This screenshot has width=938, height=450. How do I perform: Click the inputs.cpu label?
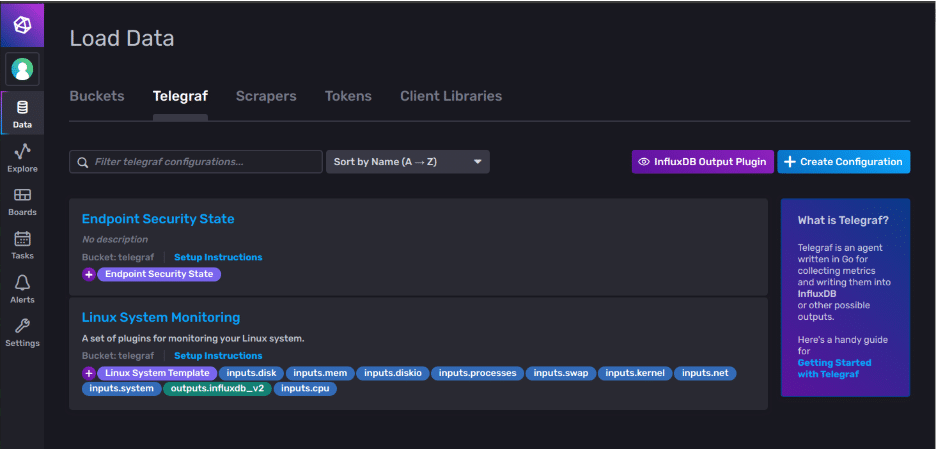click(305, 389)
